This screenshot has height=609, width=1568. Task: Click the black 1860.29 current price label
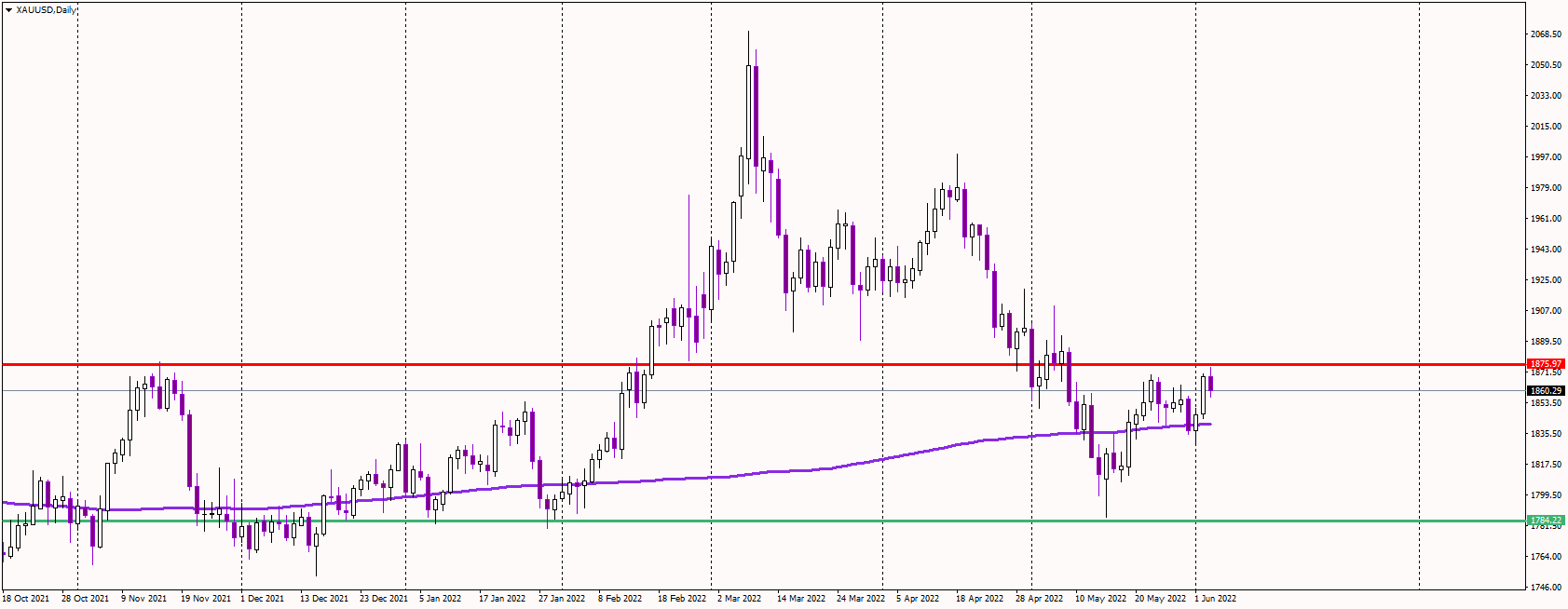coord(1546,391)
